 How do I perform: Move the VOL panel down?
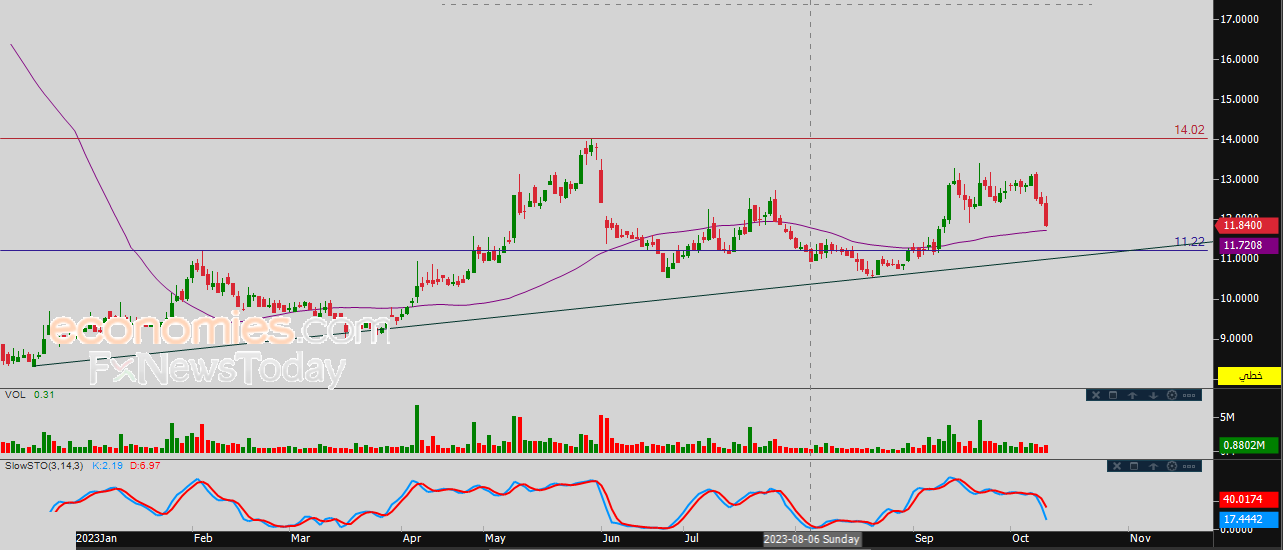pos(1153,395)
